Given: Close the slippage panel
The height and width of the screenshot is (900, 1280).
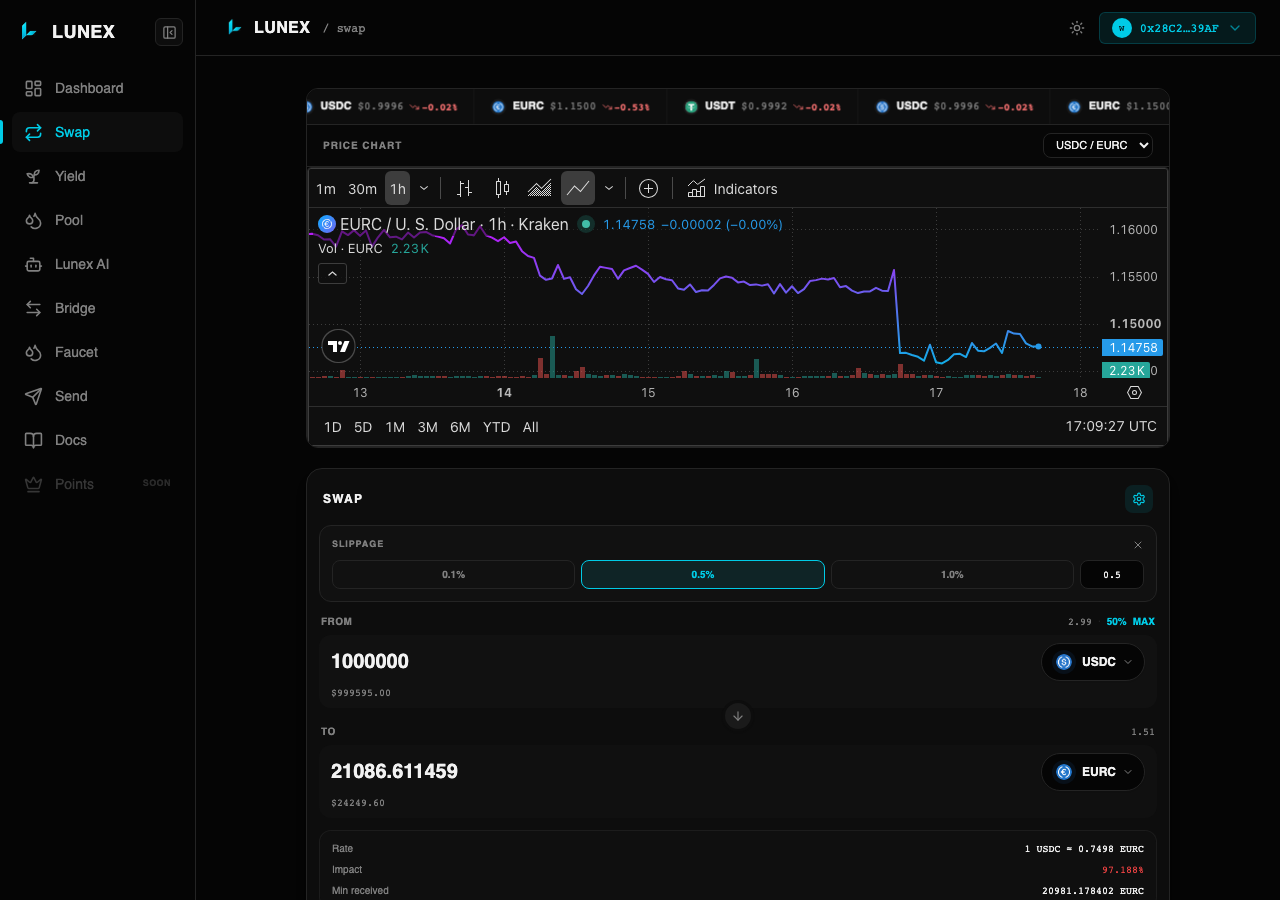Looking at the screenshot, I should tap(1138, 545).
